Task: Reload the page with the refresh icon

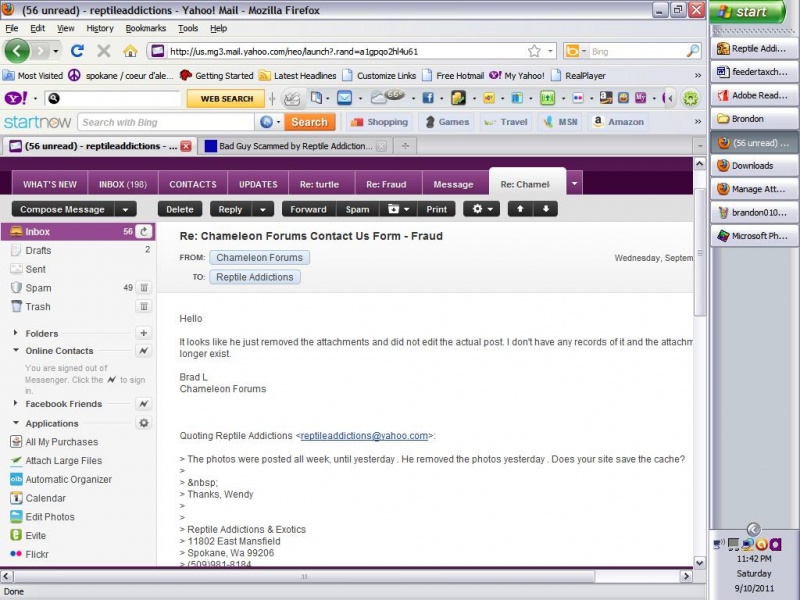Action: point(77,51)
